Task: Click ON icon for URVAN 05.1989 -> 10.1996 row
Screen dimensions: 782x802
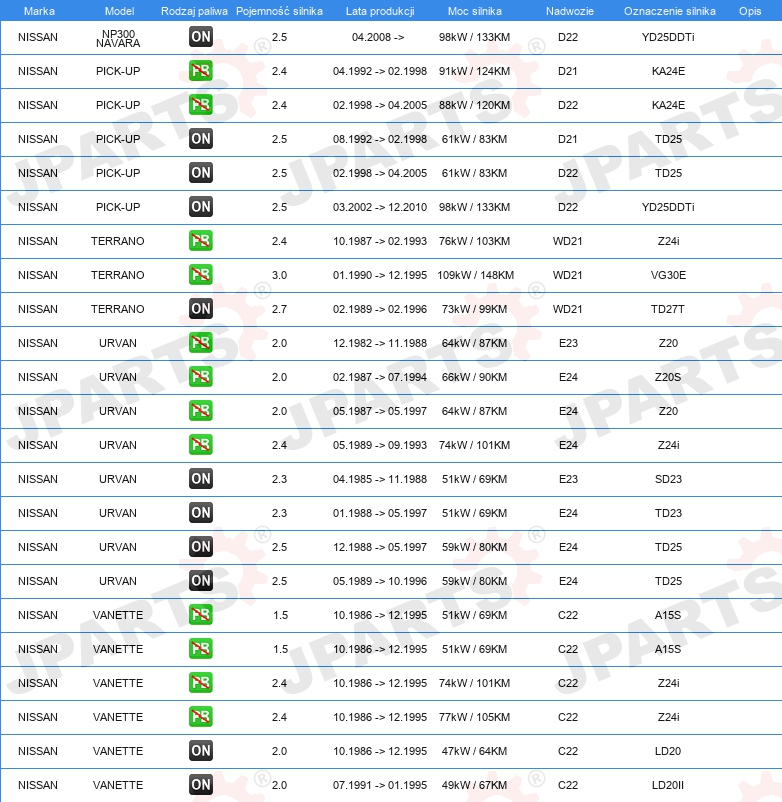Action: click(200, 581)
